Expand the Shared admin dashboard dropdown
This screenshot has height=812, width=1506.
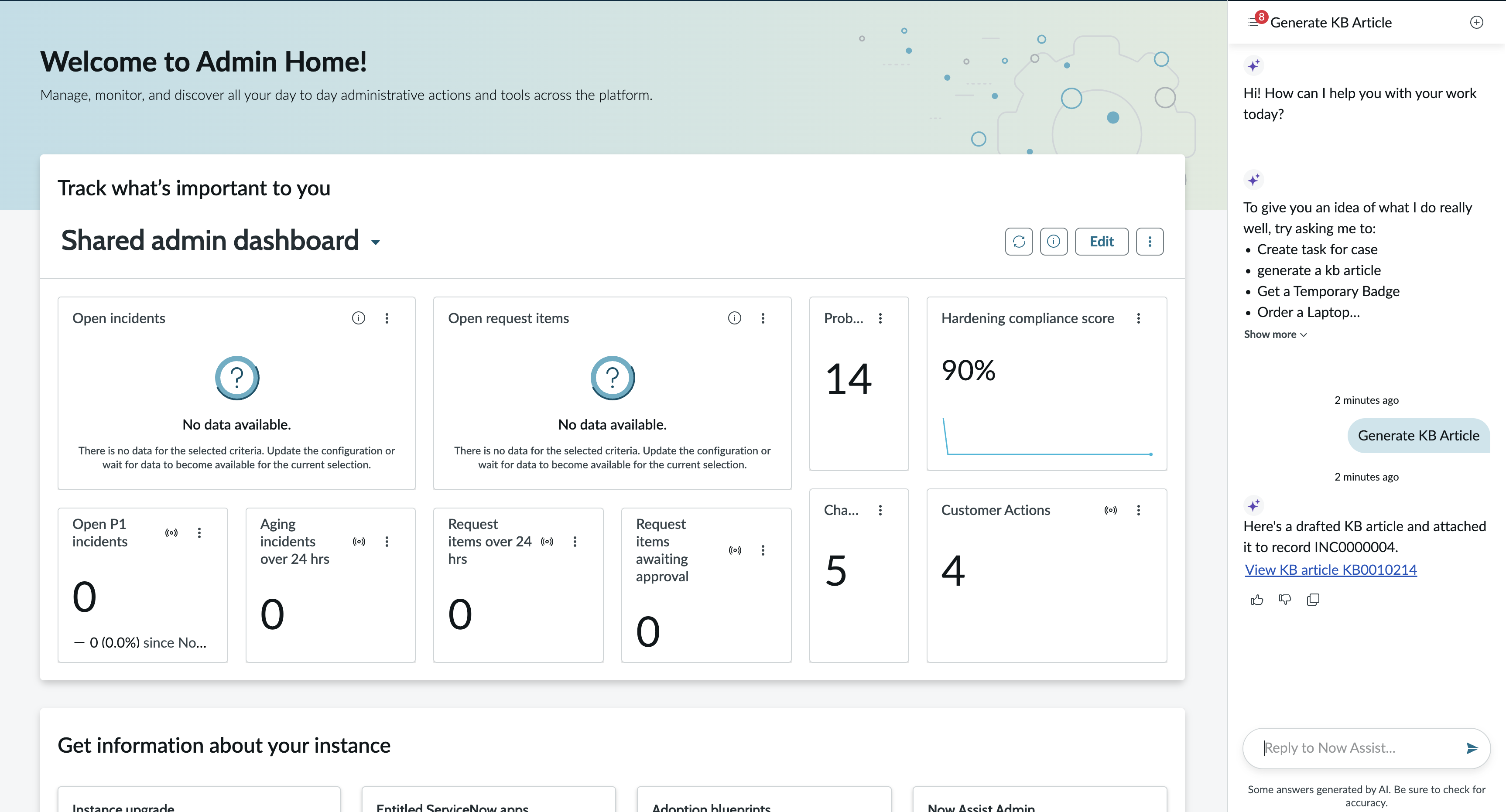pyautogui.click(x=376, y=242)
